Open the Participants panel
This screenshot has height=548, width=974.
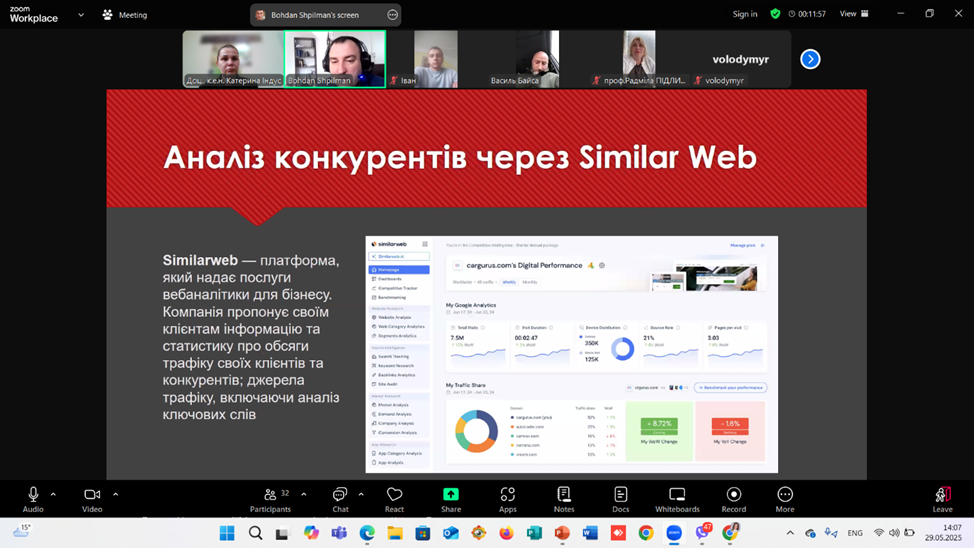pyautogui.click(x=270, y=500)
